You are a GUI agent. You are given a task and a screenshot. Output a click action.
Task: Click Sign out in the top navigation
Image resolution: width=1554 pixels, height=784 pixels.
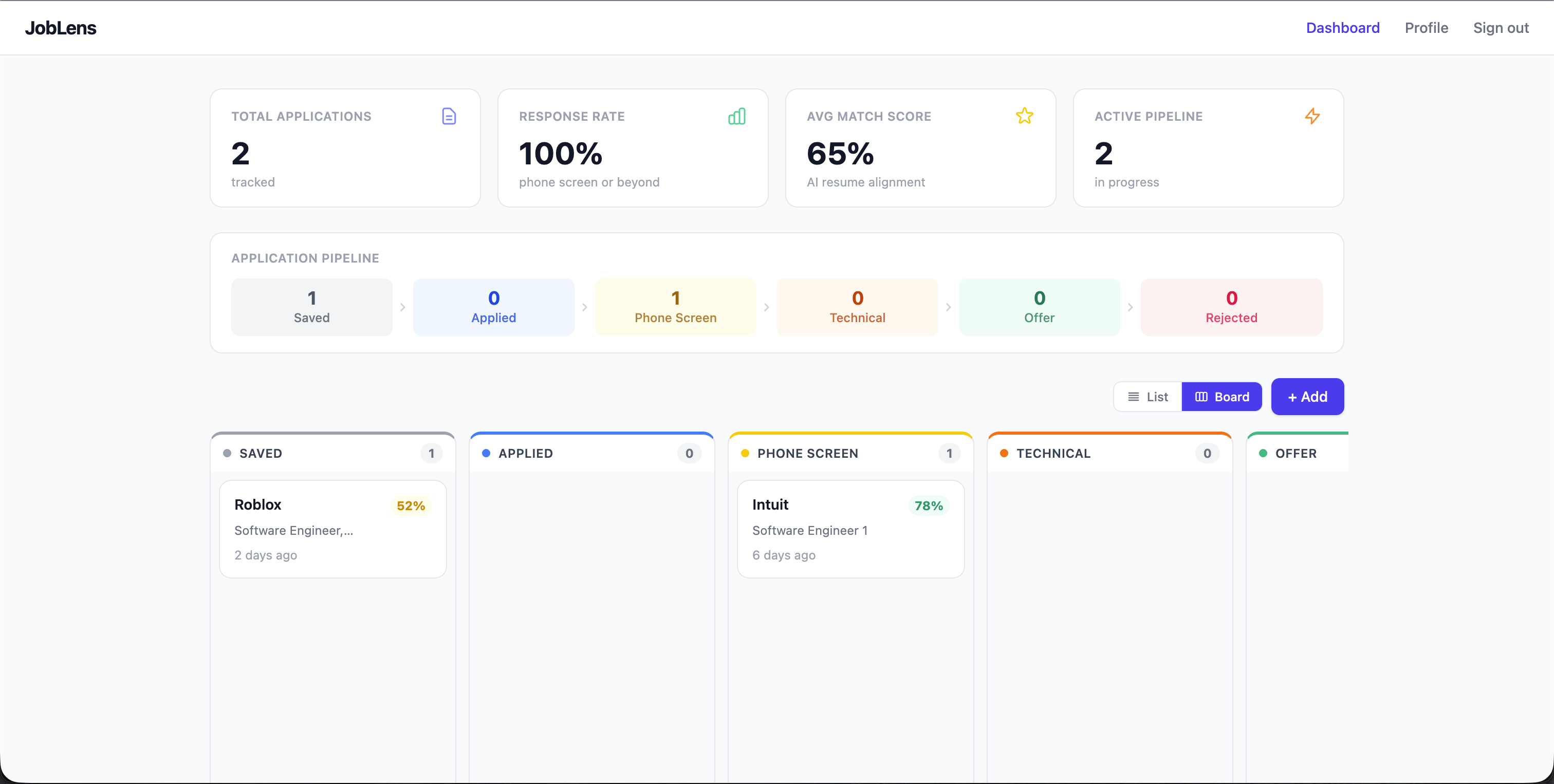pos(1501,28)
